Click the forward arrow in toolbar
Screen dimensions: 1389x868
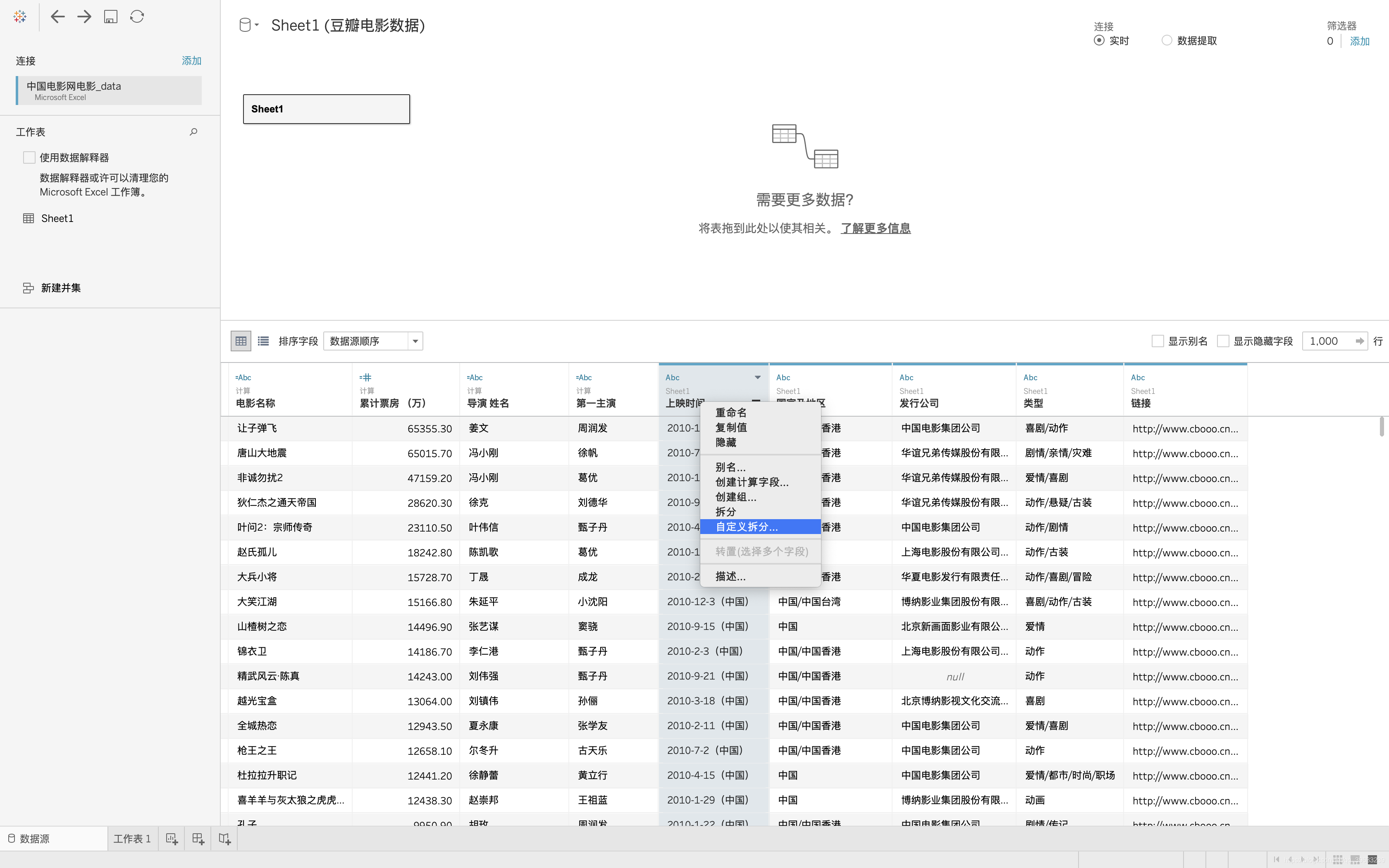click(x=84, y=17)
